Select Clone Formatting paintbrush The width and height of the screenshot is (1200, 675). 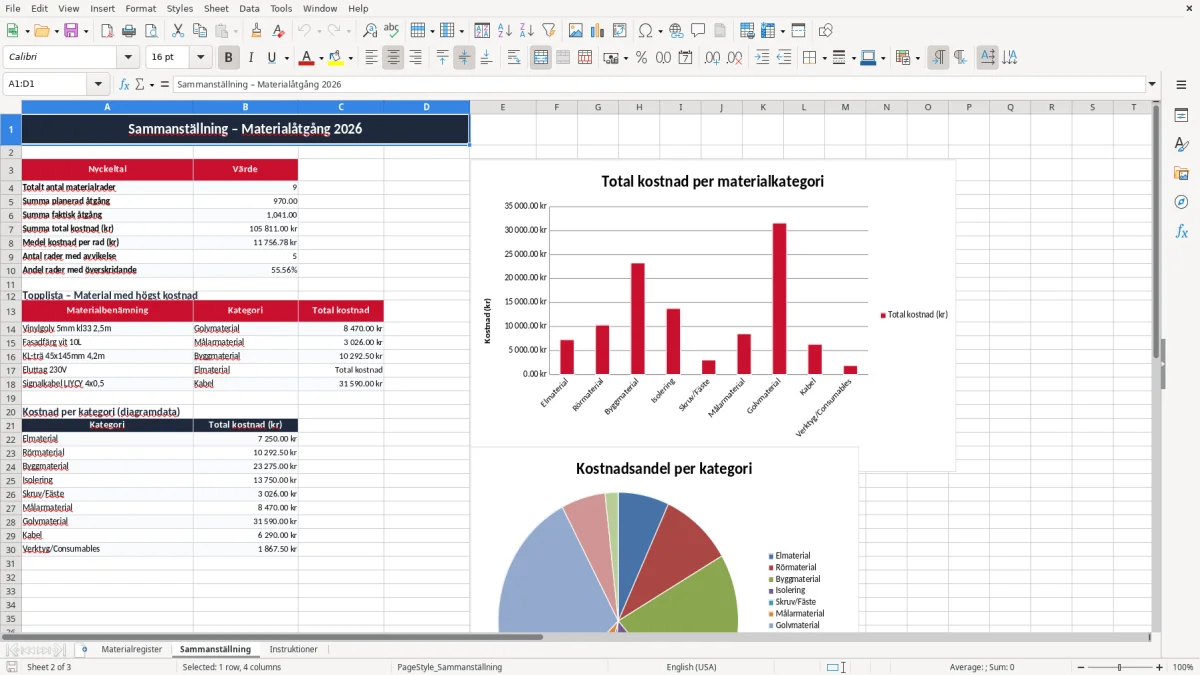click(257, 31)
